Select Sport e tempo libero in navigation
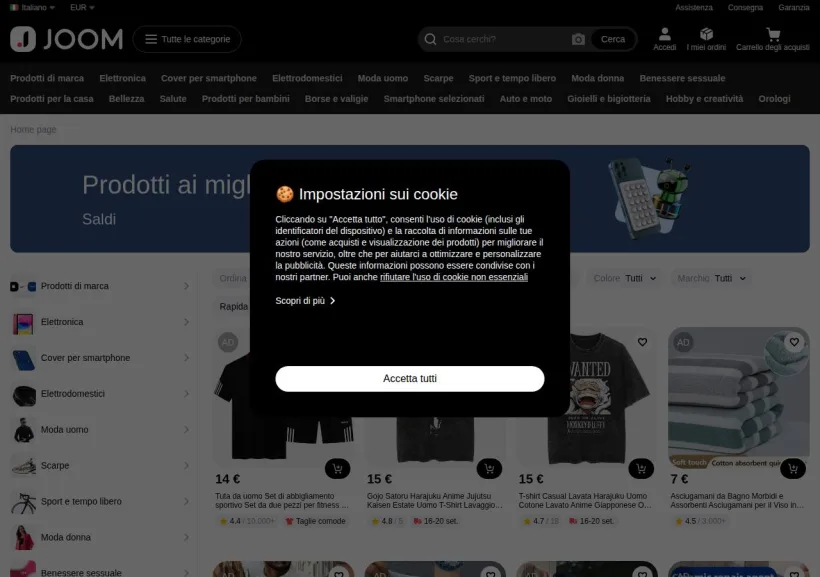 (512, 78)
